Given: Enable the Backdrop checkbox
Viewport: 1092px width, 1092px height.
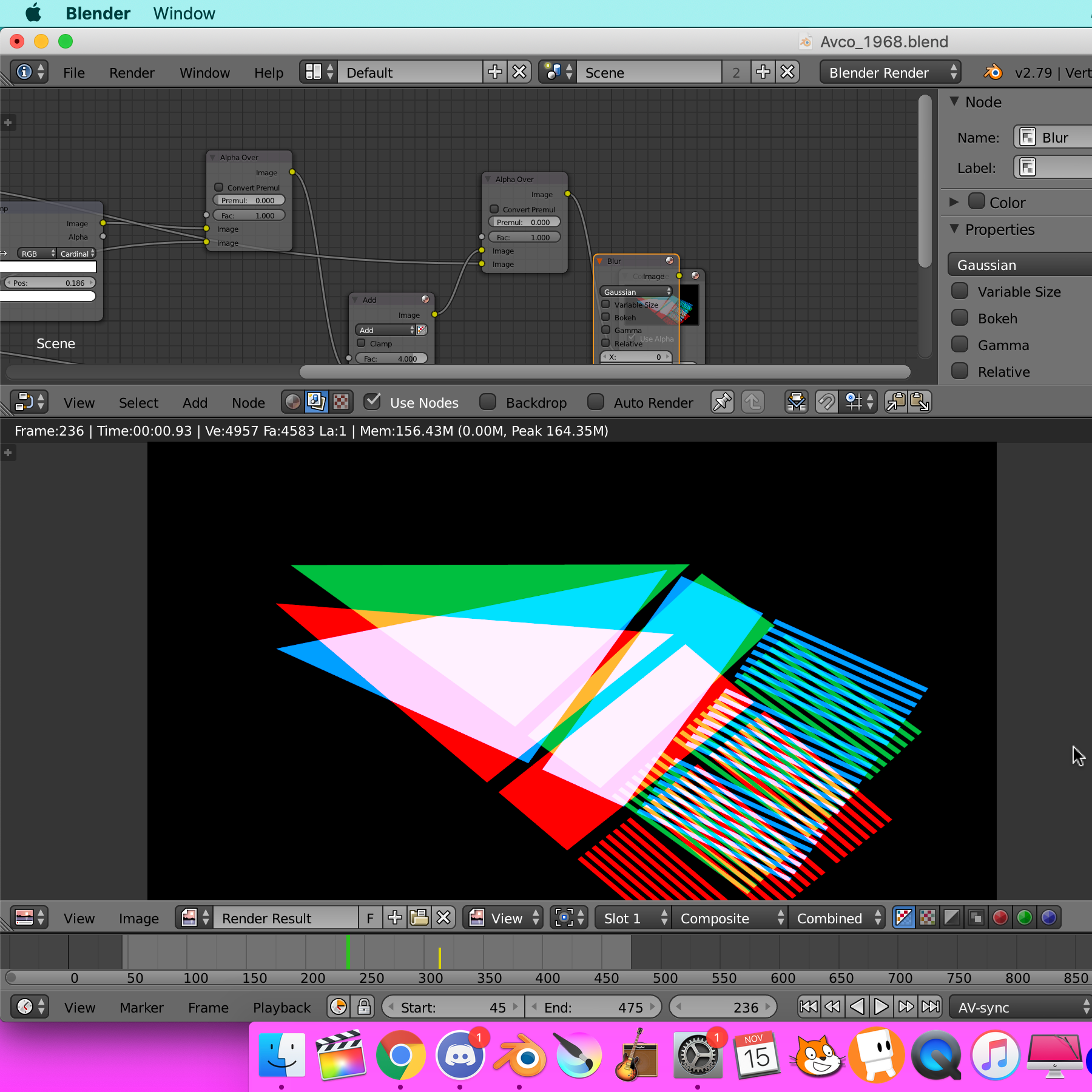Looking at the screenshot, I should (488, 402).
